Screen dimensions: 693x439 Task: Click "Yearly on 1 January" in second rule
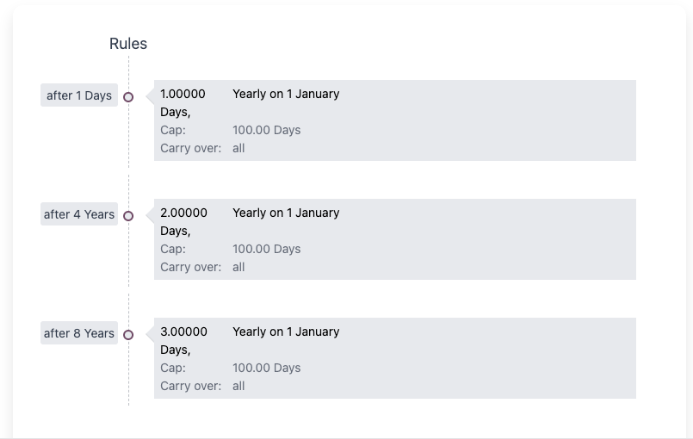[286, 213]
